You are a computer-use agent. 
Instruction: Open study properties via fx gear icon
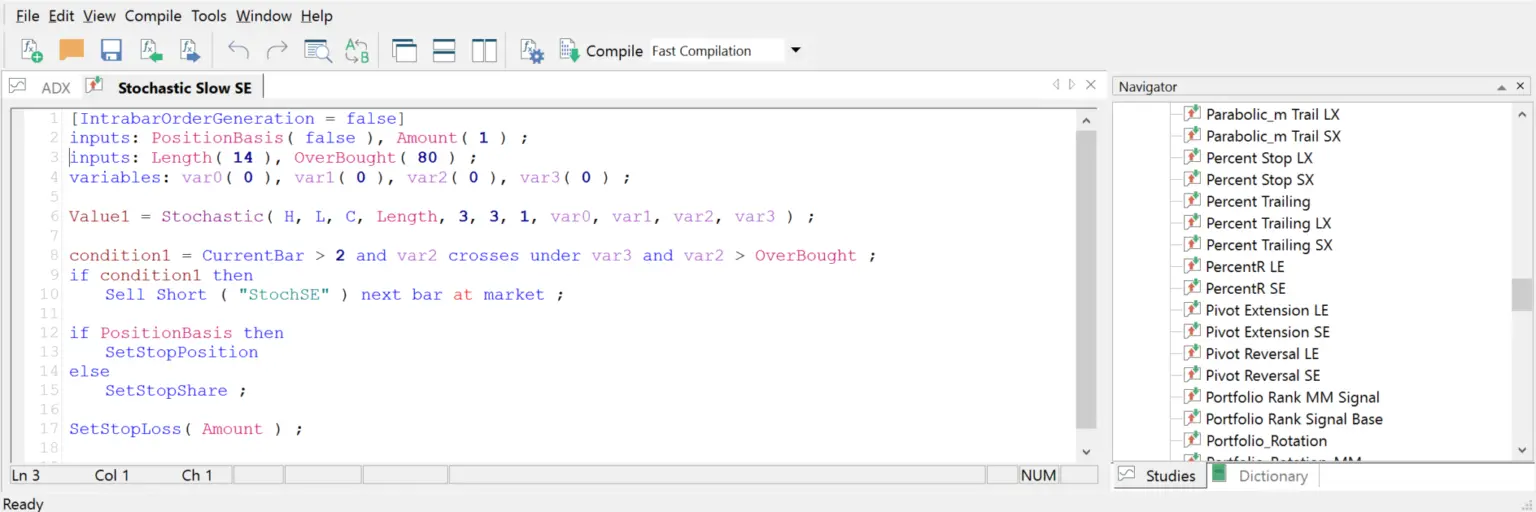[x=531, y=51]
